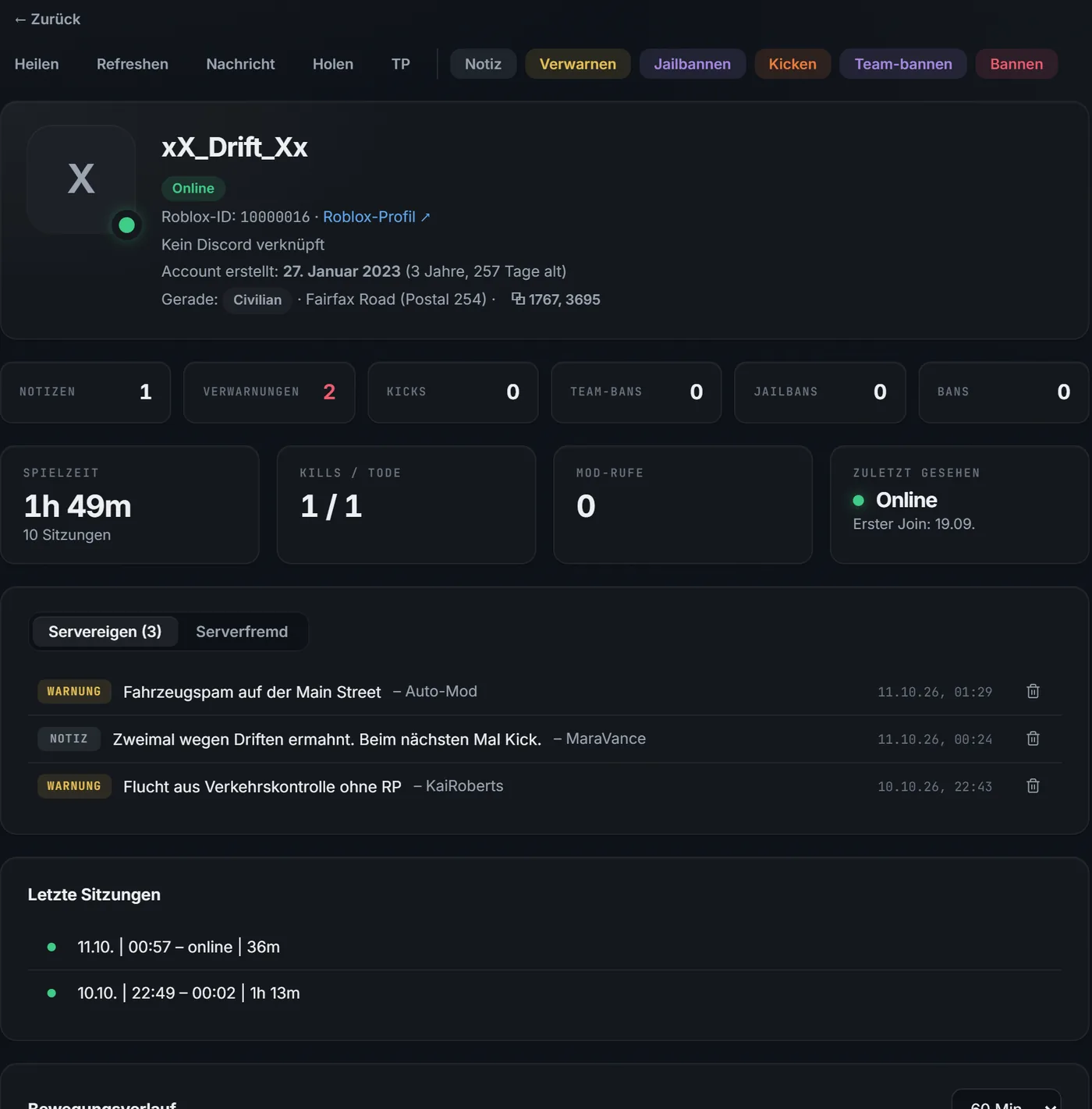This screenshot has height=1109, width=1092.
Task: Click the X avatar thumbnail
Action: (x=81, y=179)
